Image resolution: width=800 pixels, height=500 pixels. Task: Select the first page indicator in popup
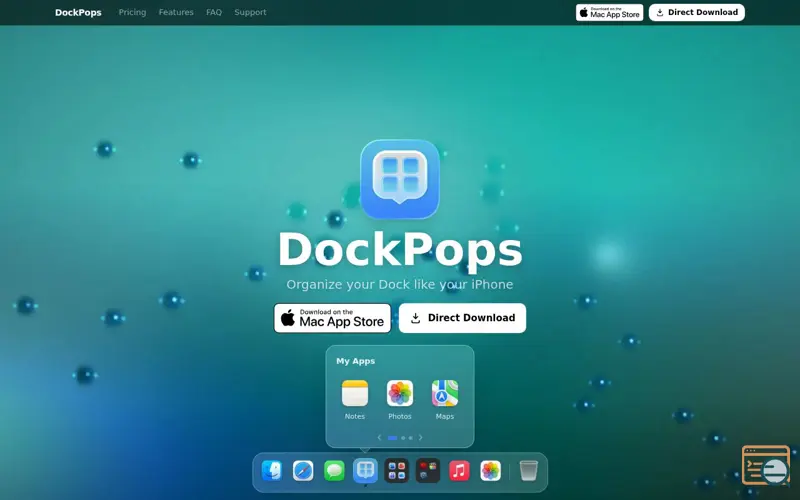(x=392, y=438)
